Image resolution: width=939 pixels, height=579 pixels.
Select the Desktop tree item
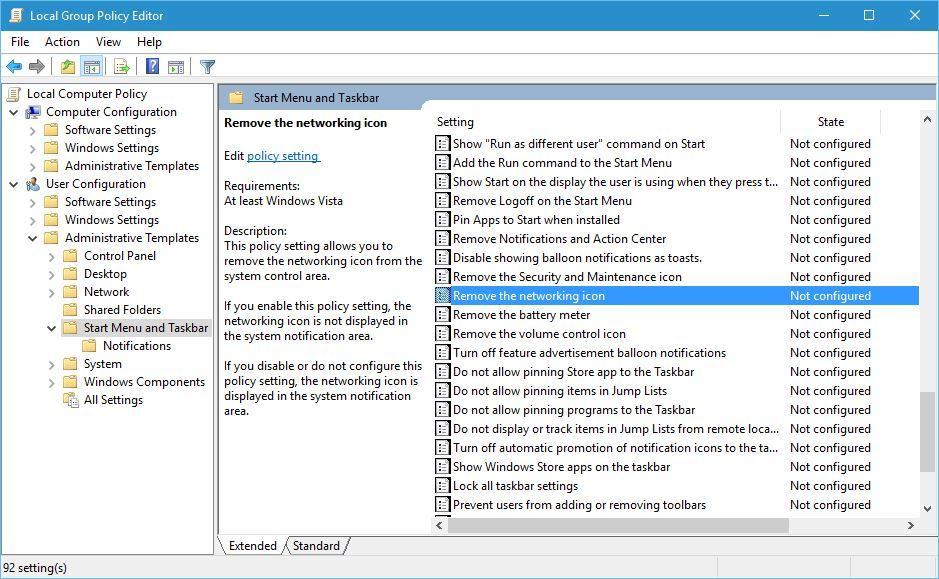pyautogui.click(x=105, y=274)
